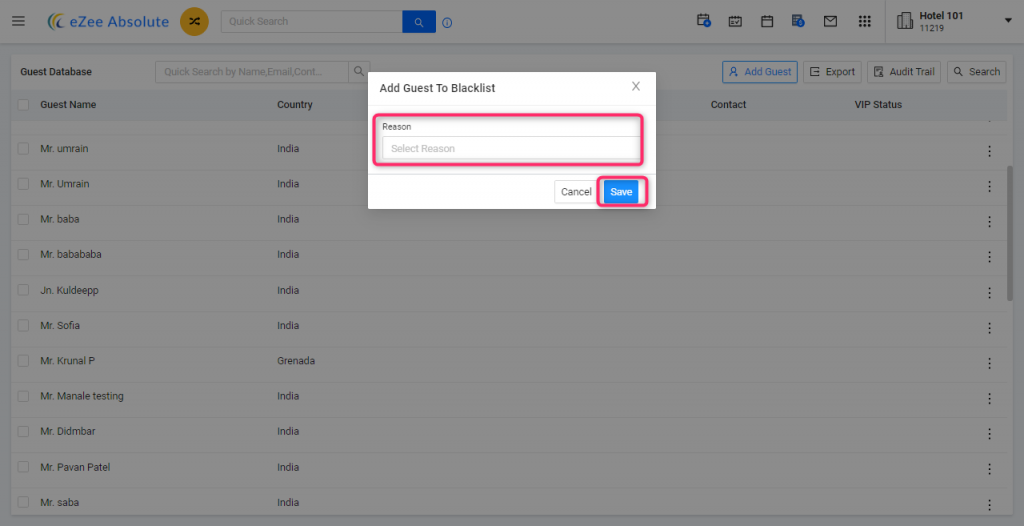Viewport: 1024px width, 526px height.
Task: Open the plain calendar icon
Action: (767, 22)
